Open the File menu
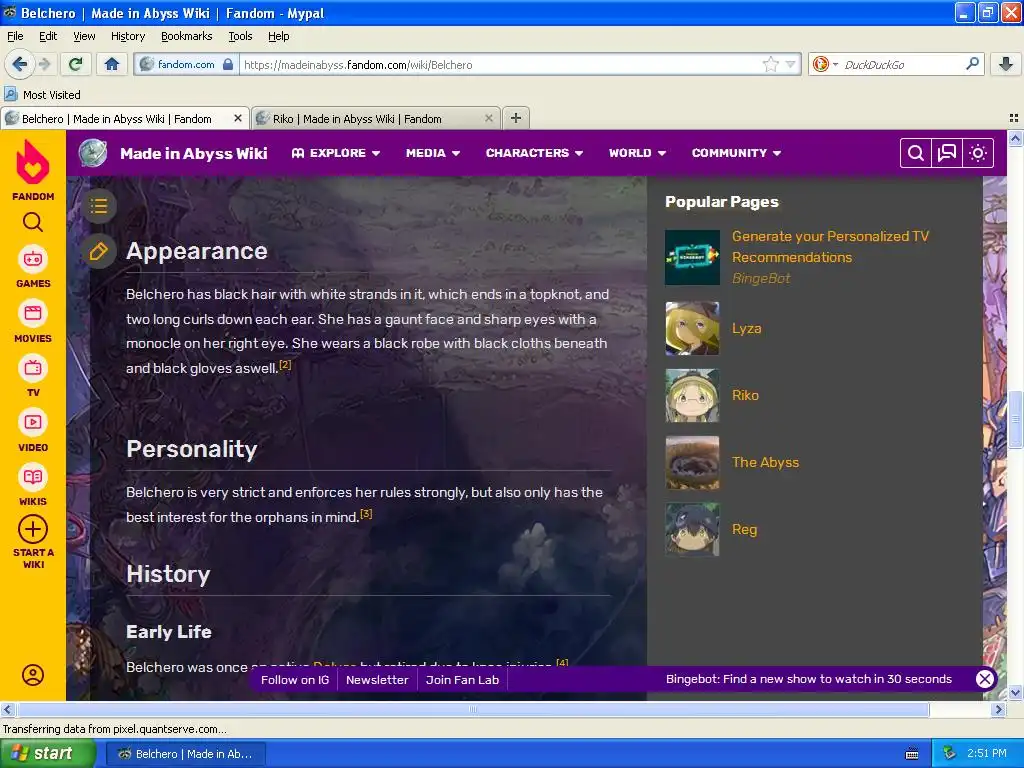Viewport: 1024px width, 768px height. 15,36
